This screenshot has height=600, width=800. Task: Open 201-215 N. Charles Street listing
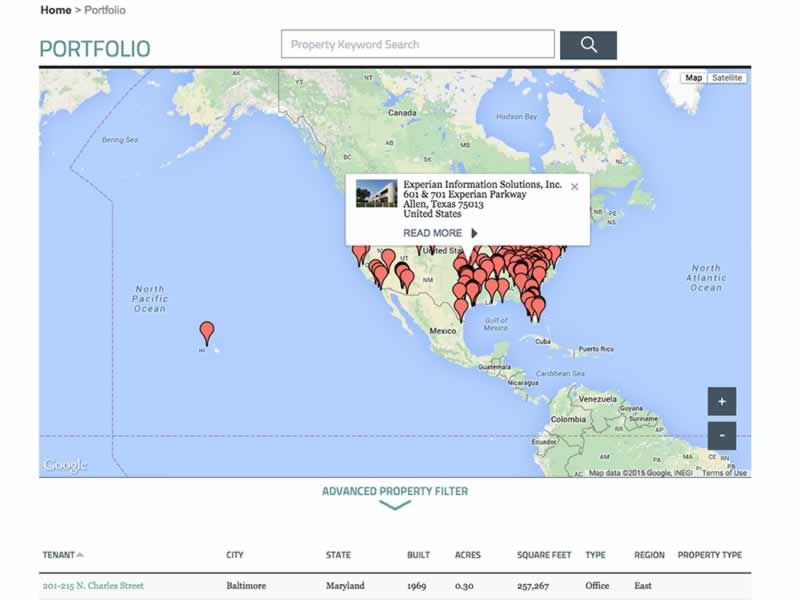coord(93,586)
